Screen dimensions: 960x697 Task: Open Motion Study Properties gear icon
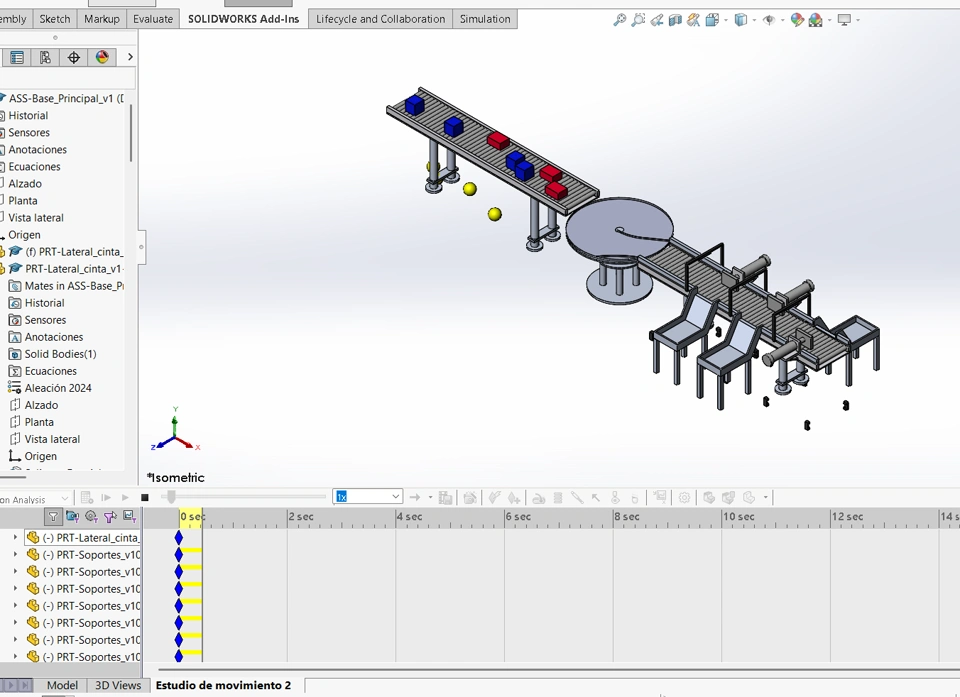684,498
